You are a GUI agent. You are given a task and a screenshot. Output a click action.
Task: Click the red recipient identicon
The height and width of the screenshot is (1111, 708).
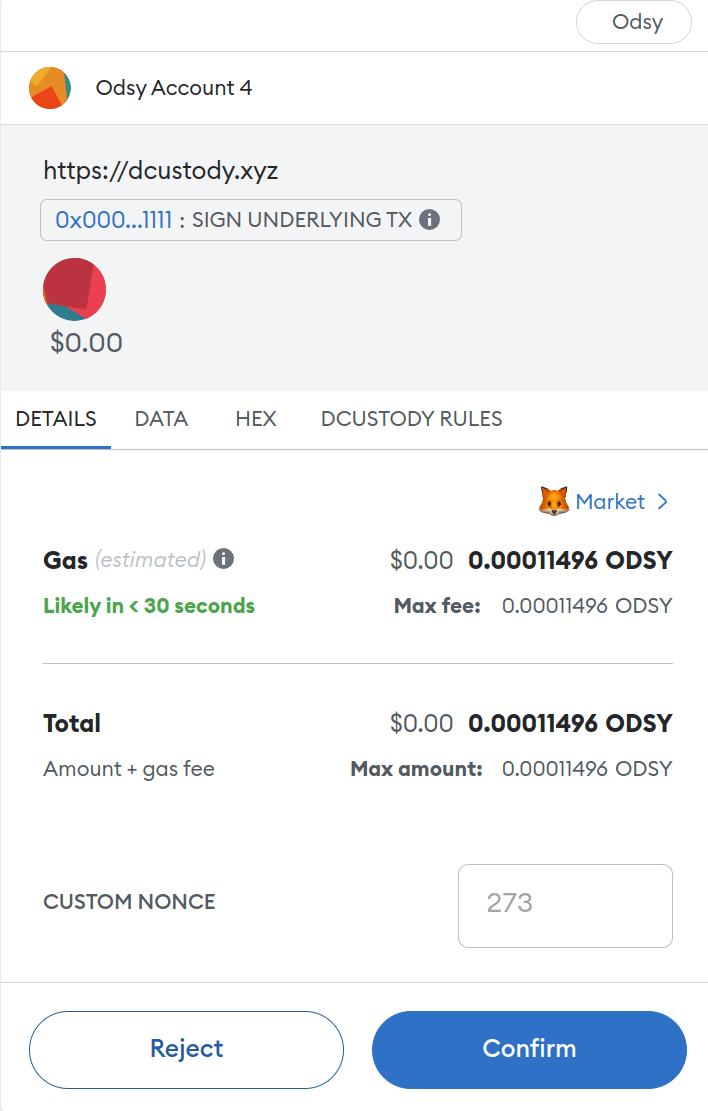click(75, 289)
